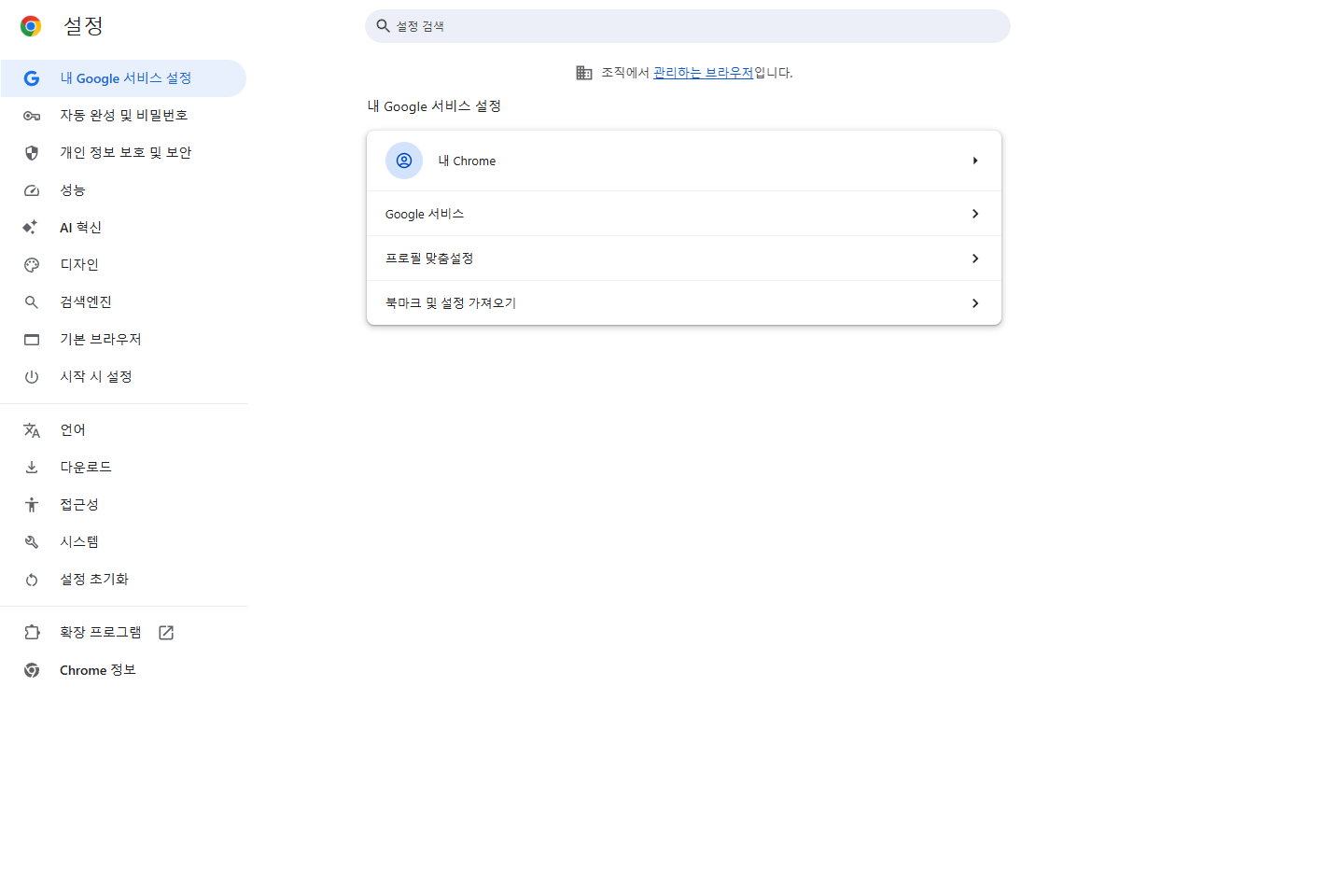Click the puzzle piece icon for 확장 프로그램
Image resolution: width=1344 pixels, height=896 pixels.
pyautogui.click(x=32, y=633)
